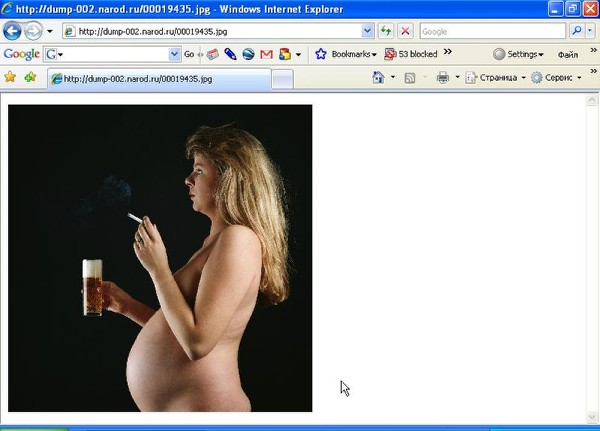Viewport: 600px width, 431px height.
Task: Click the RSS feeds icon
Action: [x=410, y=78]
